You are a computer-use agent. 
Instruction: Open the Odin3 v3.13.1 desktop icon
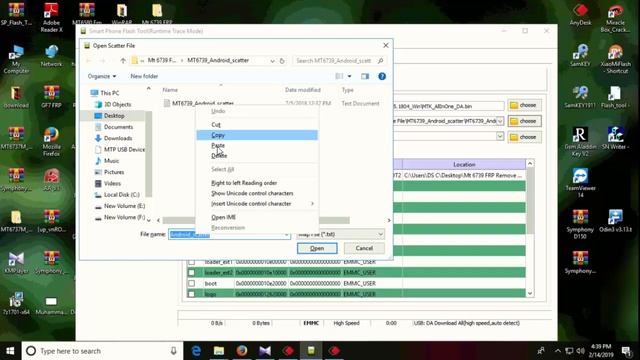pos(615,220)
